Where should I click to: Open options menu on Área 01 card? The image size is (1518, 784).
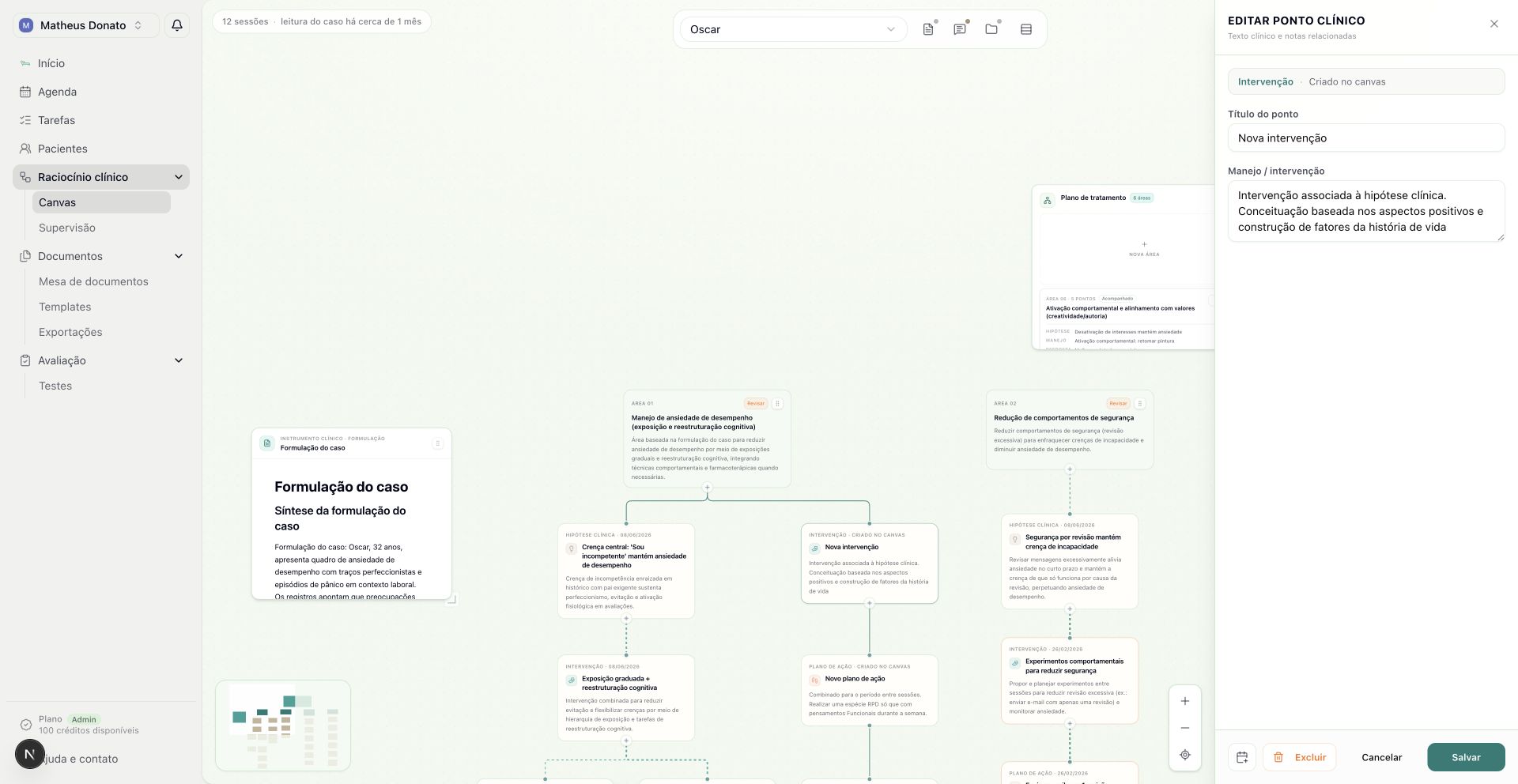(777, 403)
